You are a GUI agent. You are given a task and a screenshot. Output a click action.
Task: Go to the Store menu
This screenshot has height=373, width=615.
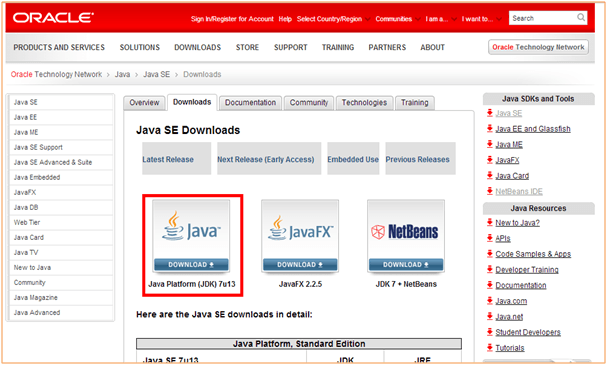pyautogui.click(x=247, y=47)
